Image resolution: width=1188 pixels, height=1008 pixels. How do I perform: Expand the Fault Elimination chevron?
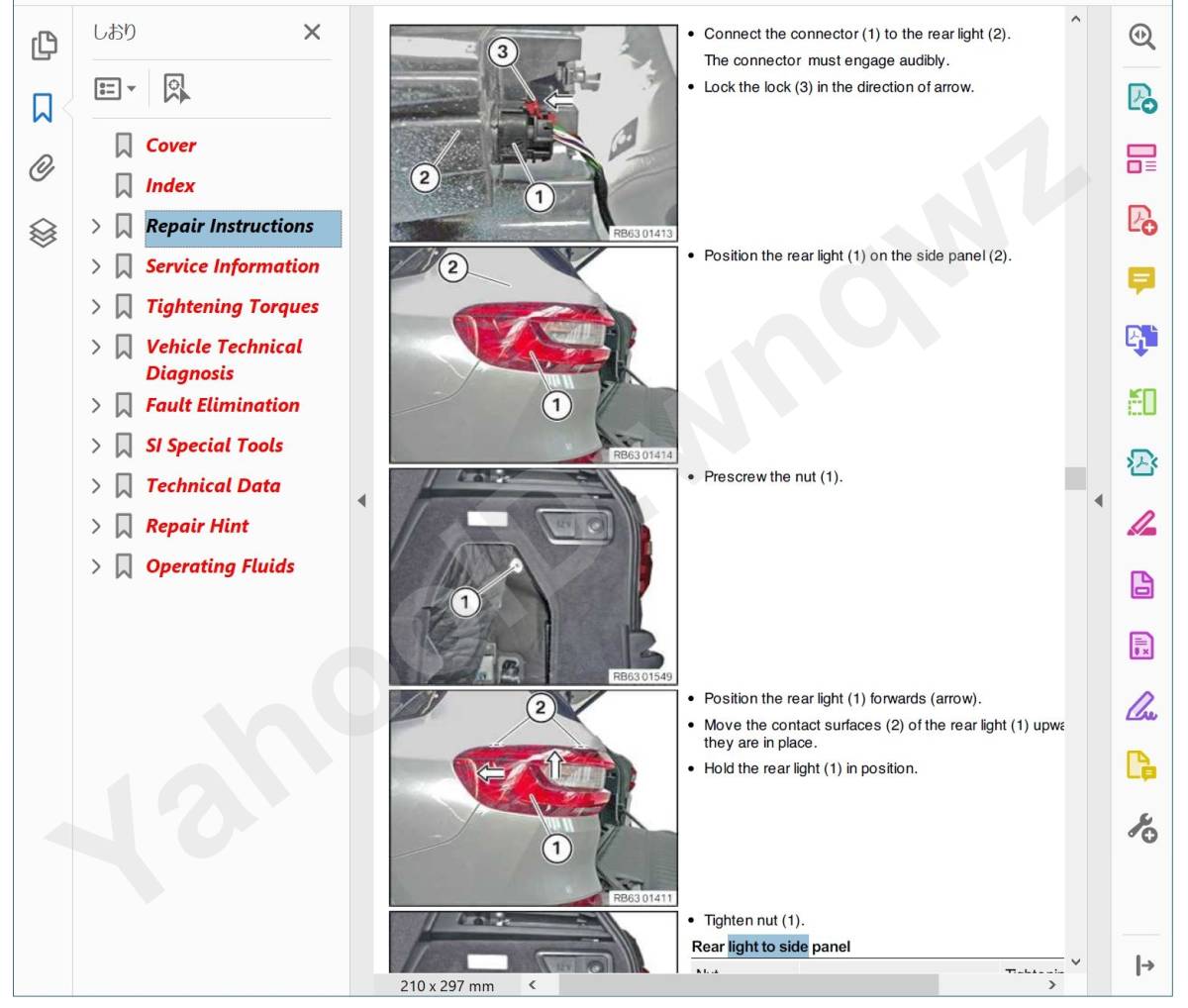tap(96, 405)
